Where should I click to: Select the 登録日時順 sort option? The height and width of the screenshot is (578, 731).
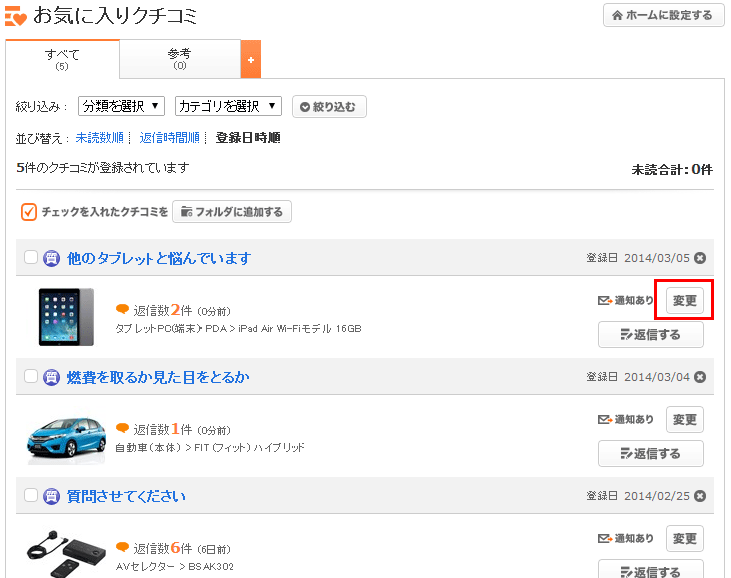pyautogui.click(x=248, y=138)
